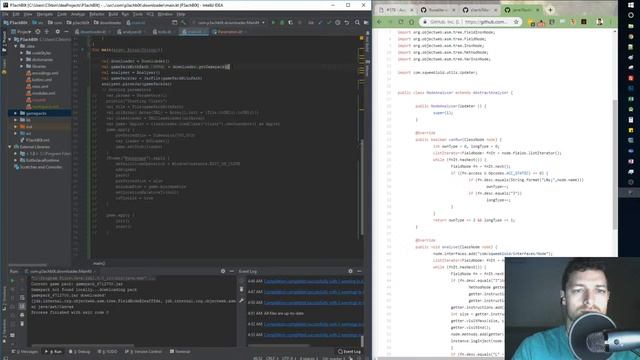Viewport: 640px width, 360px height.
Task: Hide the Event Log panel with the minus icon
Action: click(x=359, y=271)
